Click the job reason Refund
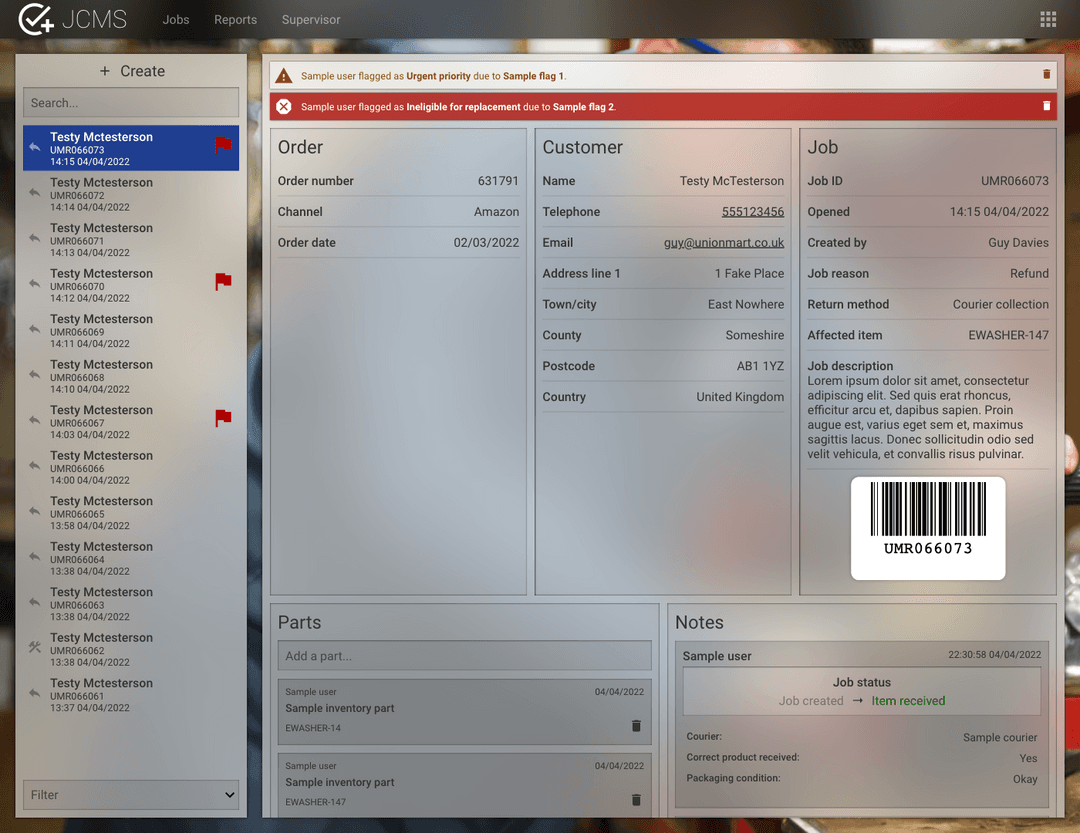Screen dimensions: 1080x833 point(1029,274)
